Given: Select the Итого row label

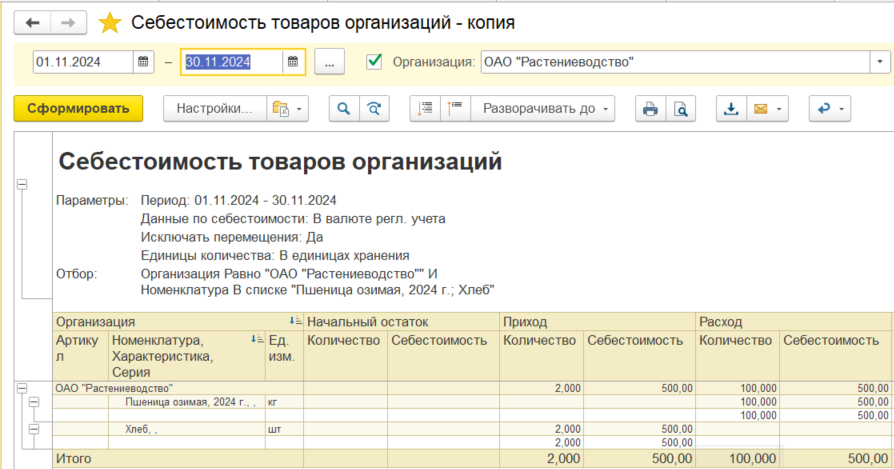Looking at the screenshot, I should (74, 459).
